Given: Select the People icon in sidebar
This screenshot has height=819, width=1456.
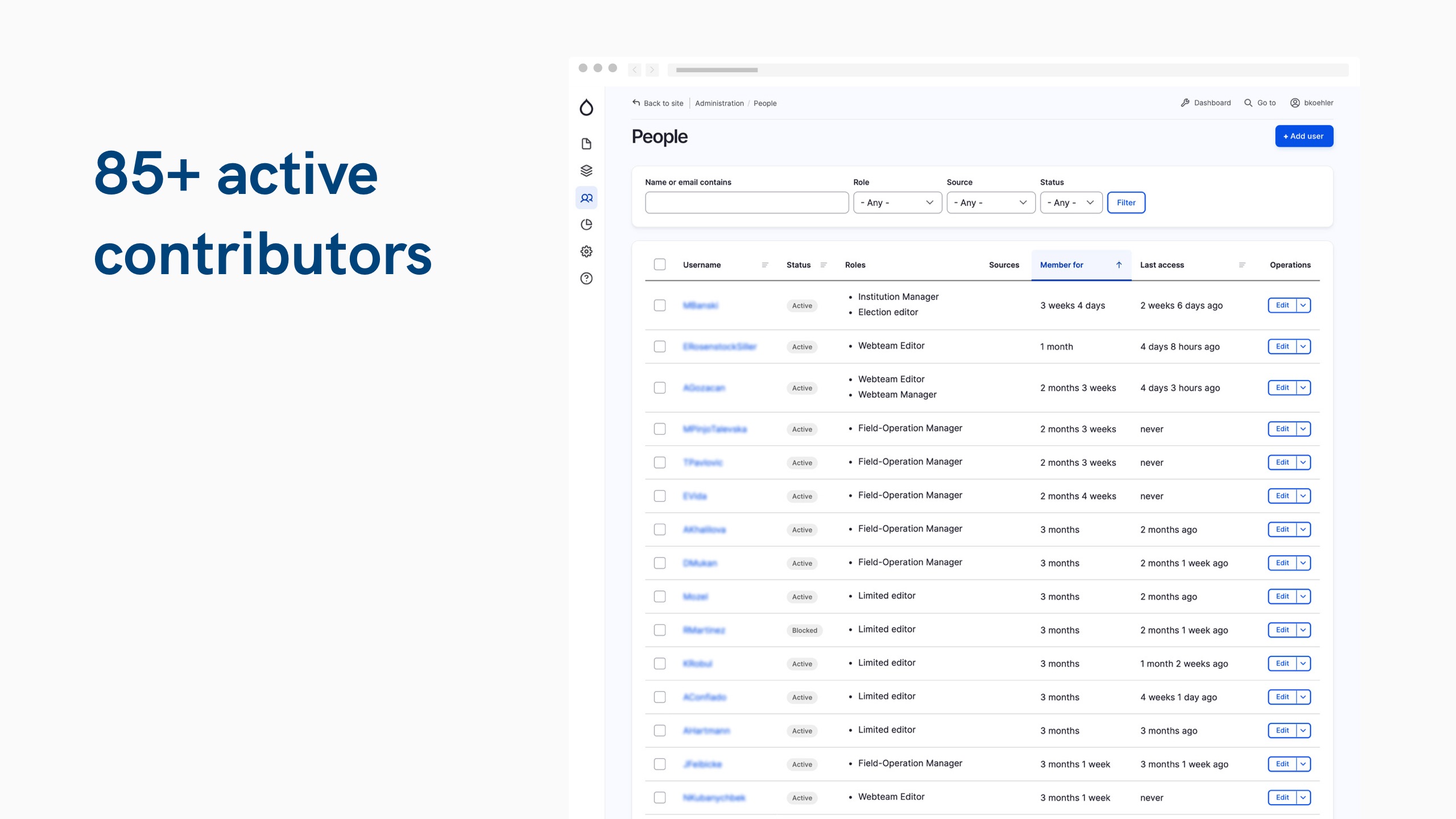Looking at the screenshot, I should coord(586,198).
